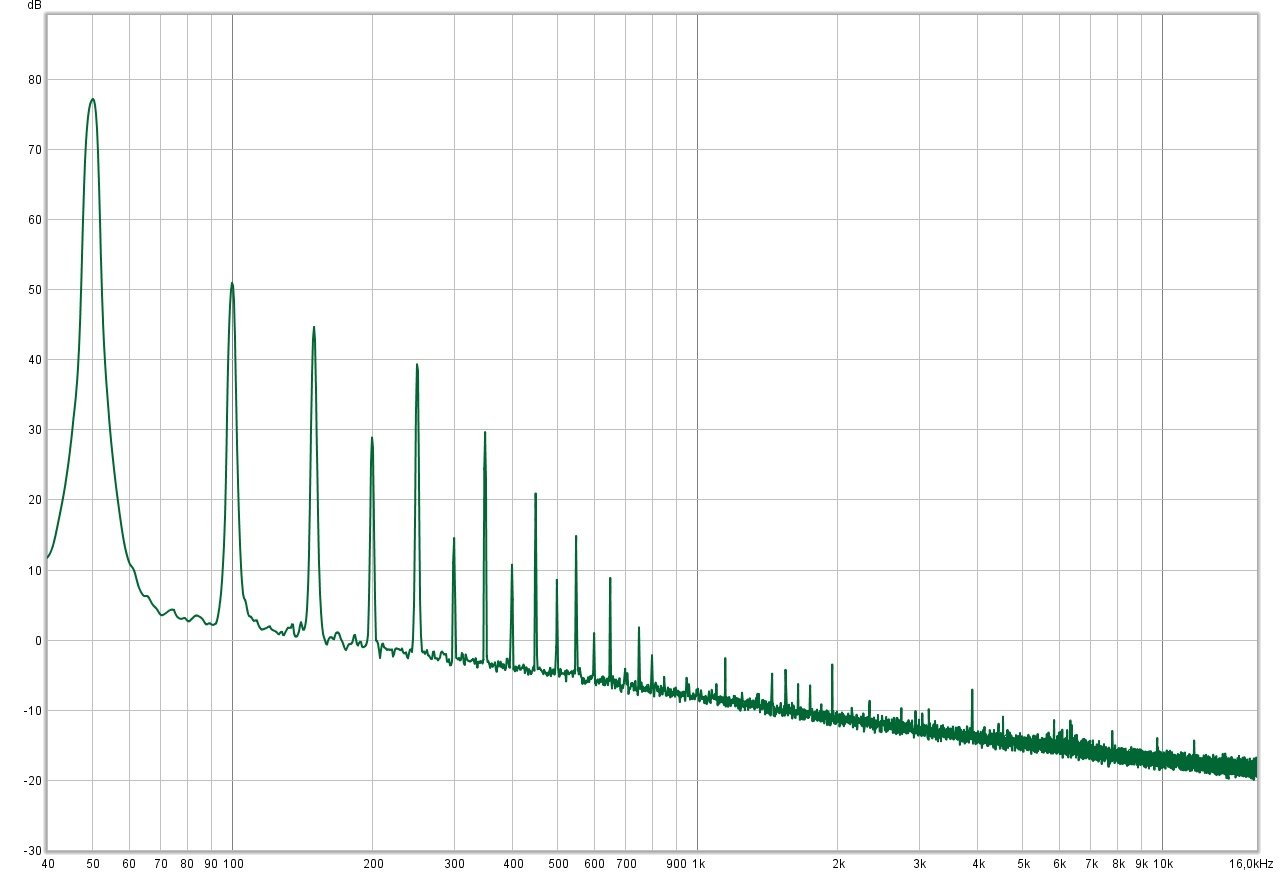Select the '-30' label on the dB axis
1280x873 pixels.
pyautogui.click(x=32, y=851)
